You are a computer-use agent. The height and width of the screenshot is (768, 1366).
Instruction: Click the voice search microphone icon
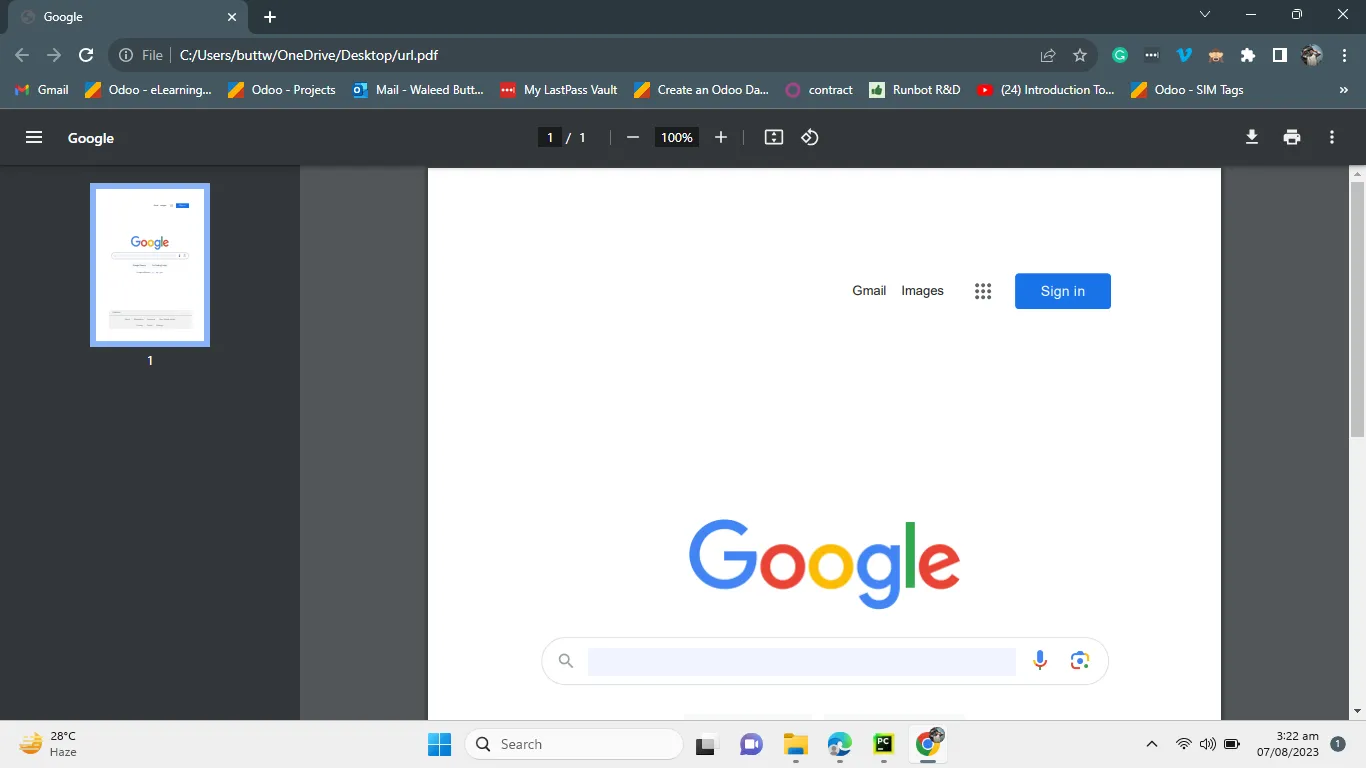pyautogui.click(x=1040, y=660)
